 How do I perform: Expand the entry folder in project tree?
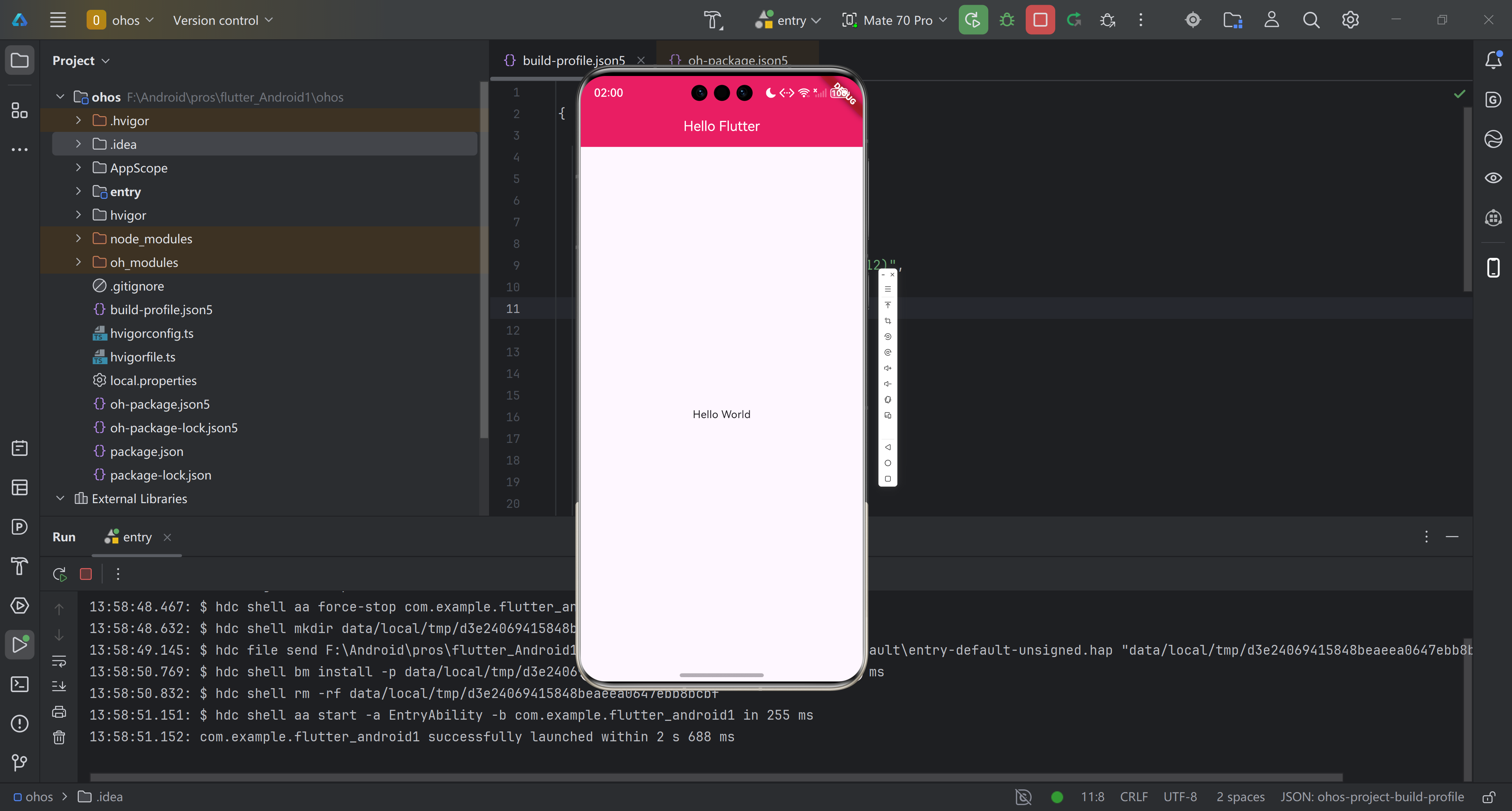click(x=78, y=191)
